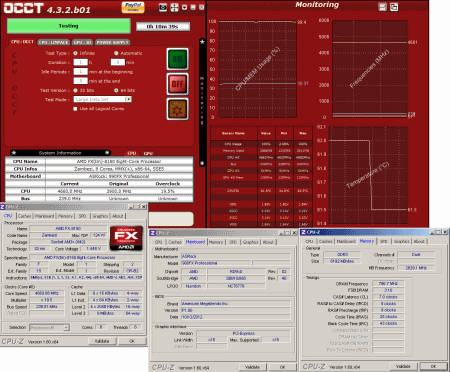Open SPD tab in the Memory CPU-Z window
Image resolution: width=450 pixels, height=372 pixels.
tap(383, 241)
